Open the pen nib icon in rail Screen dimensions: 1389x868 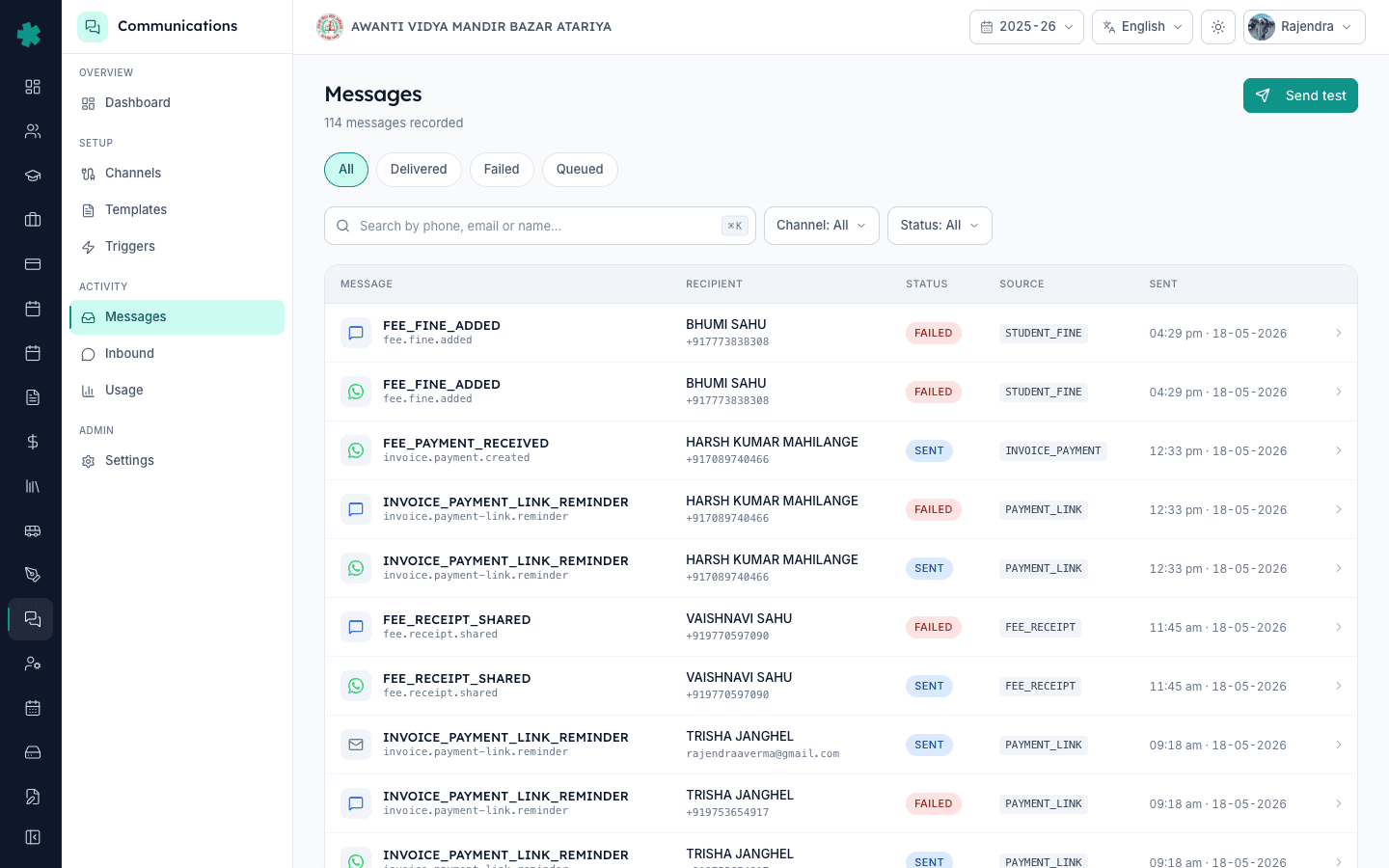[x=33, y=575]
